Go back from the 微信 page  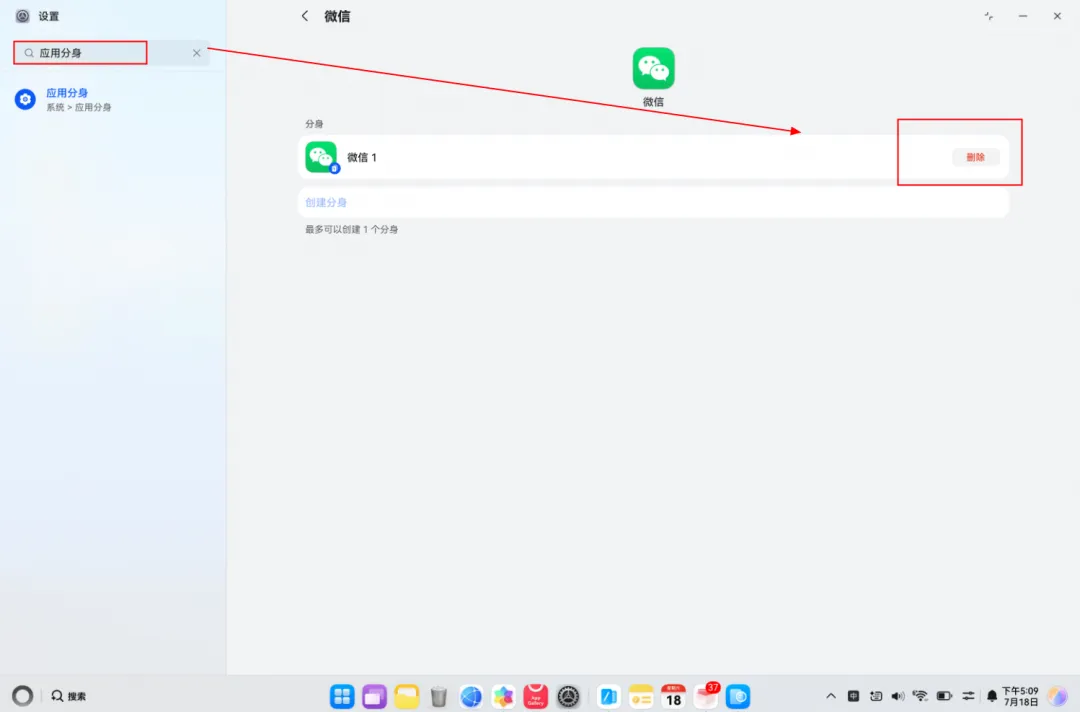(x=304, y=16)
